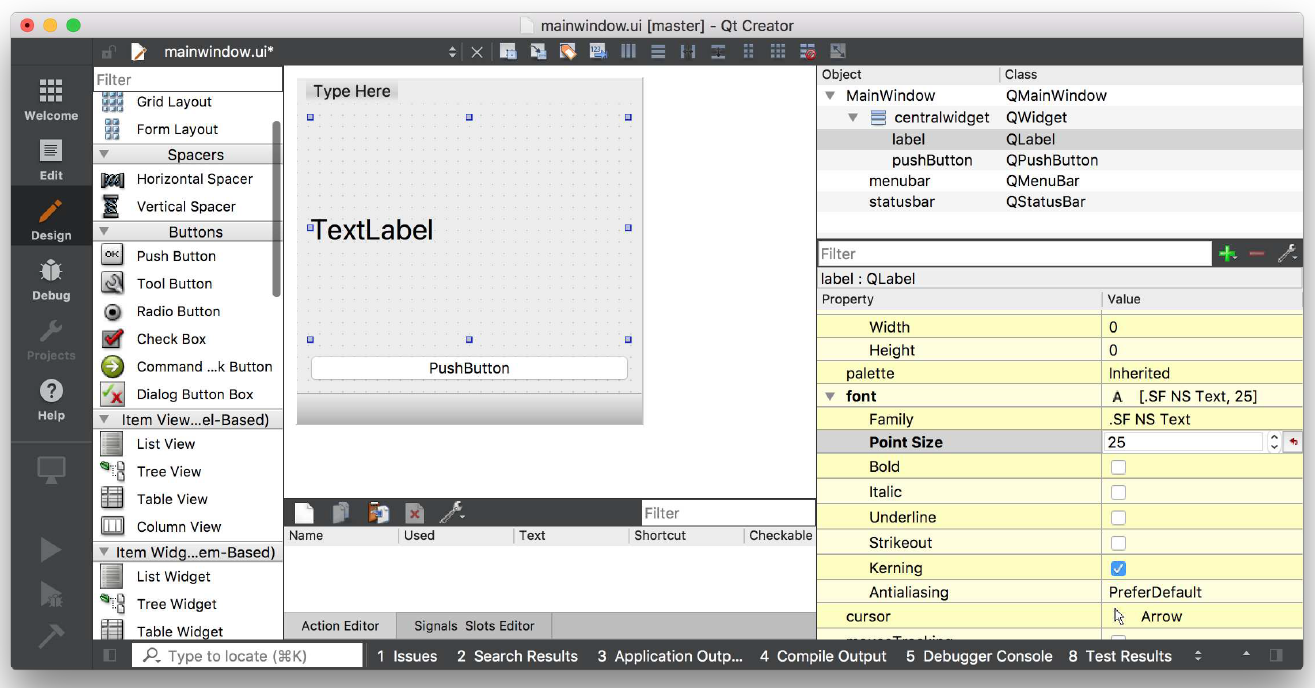Apply Lay Out Horizontally from toolbar
This screenshot has height=688, width=1315.
(x=628, y=52)
